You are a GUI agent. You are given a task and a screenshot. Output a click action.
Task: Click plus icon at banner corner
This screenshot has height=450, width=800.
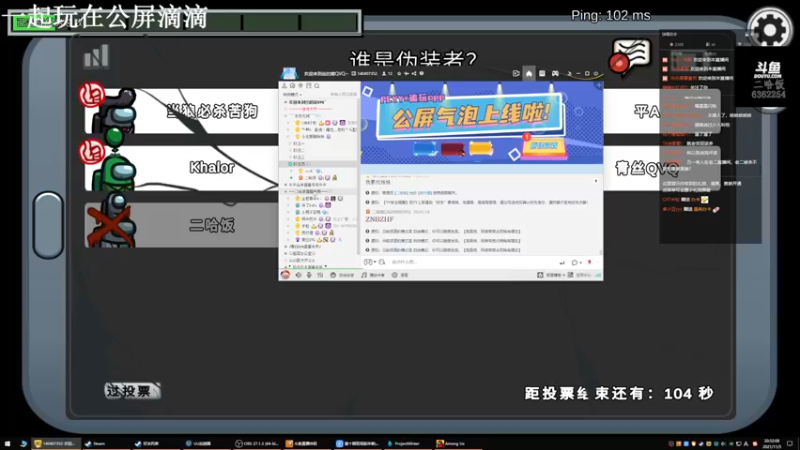(598, 86)
